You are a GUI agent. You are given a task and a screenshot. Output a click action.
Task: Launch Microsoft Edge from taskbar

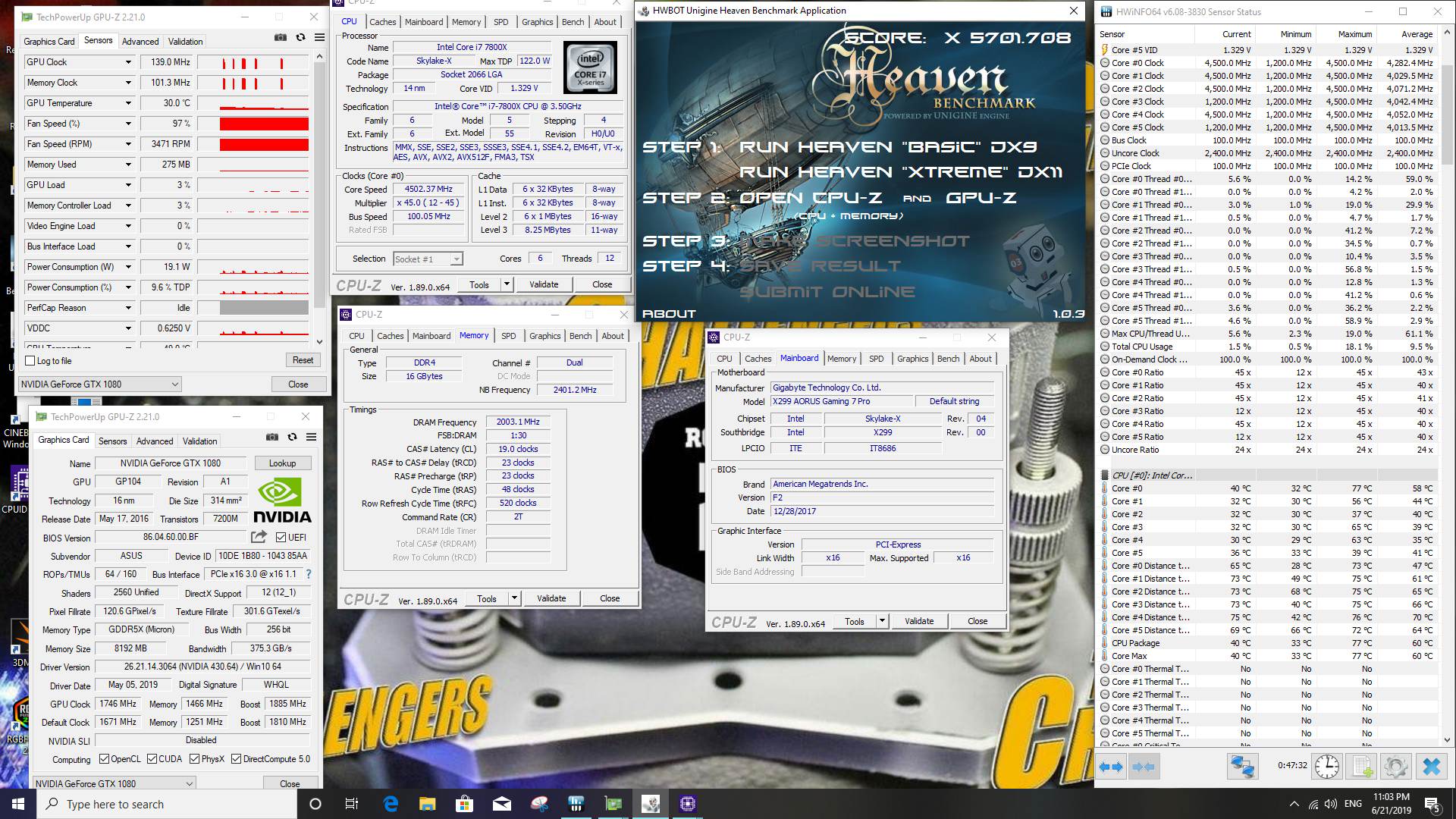(391, 804)
